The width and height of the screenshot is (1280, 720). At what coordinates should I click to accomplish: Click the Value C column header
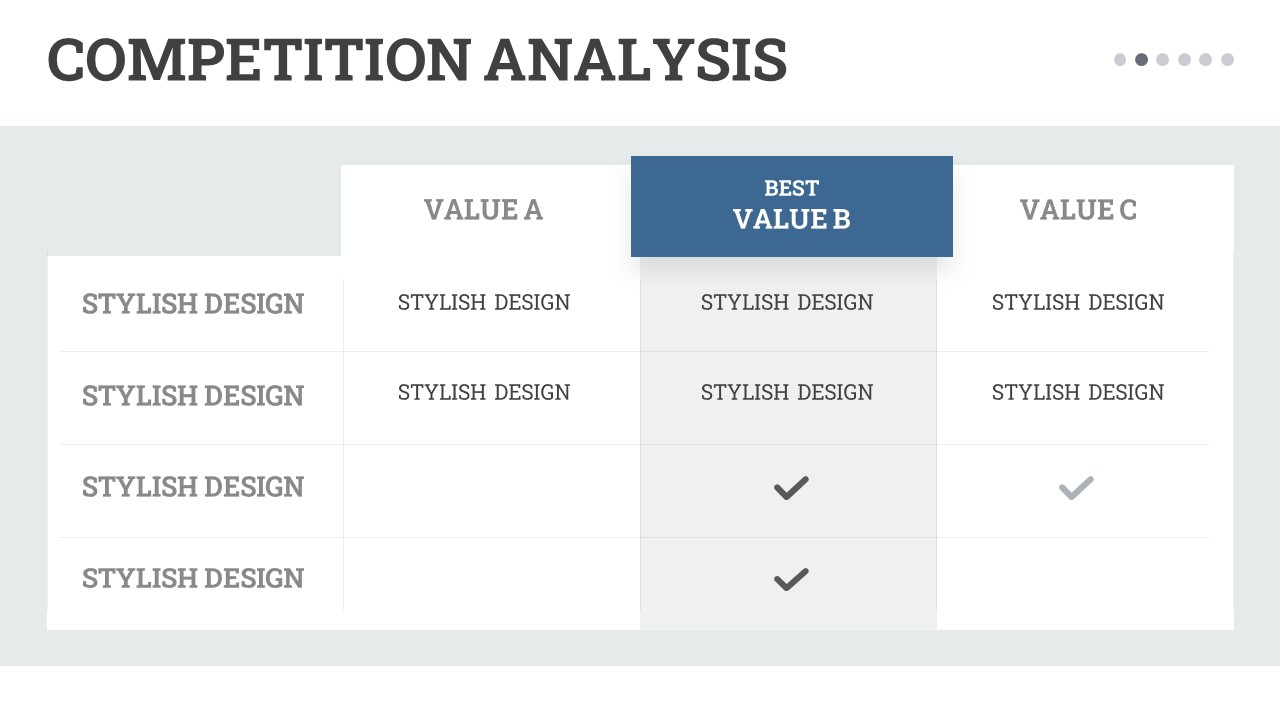click(x=1078, y=210)
